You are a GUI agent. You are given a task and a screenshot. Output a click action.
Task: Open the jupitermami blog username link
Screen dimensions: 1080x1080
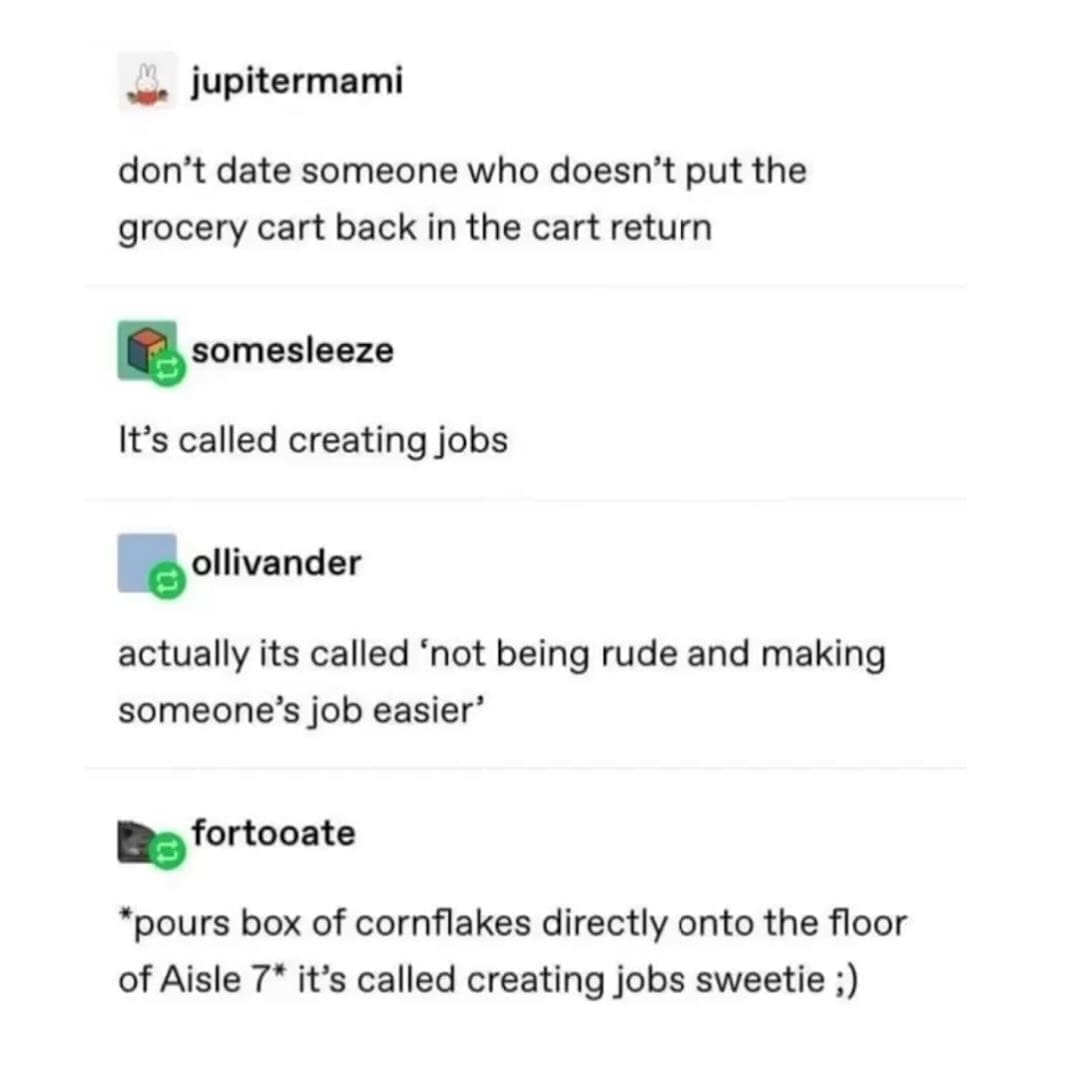(295, 80)
